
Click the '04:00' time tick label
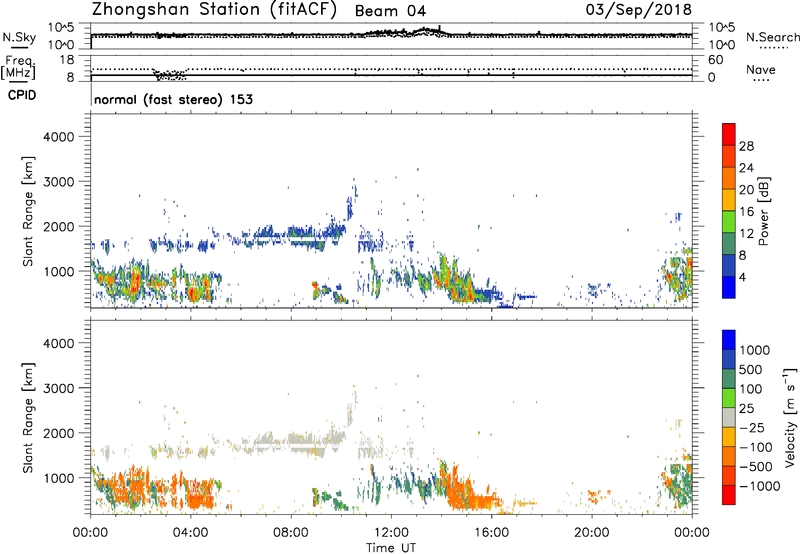click(191, 533)
